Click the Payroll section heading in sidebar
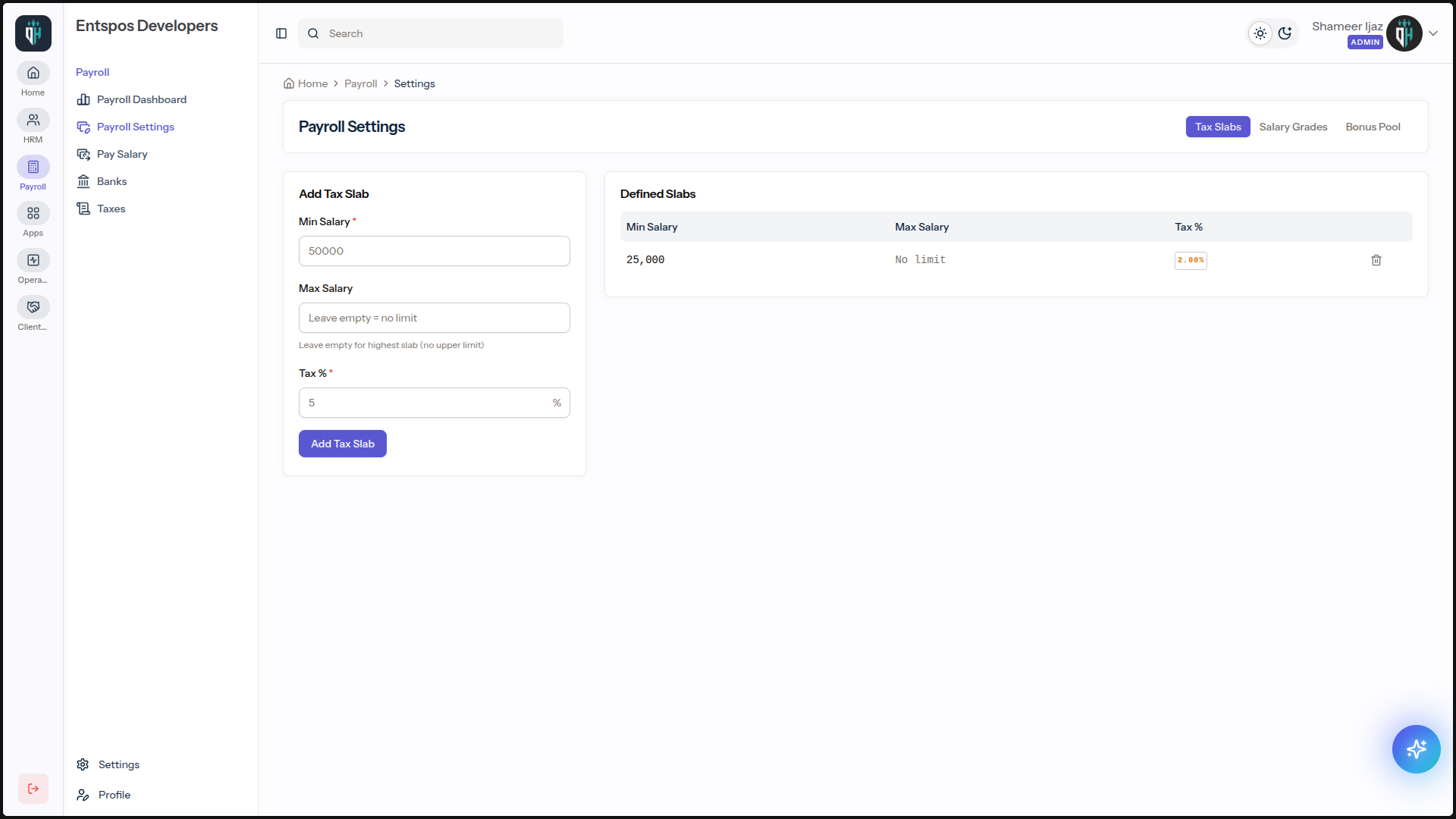This screenshot has width=1456, height=819. click(93, 72)
